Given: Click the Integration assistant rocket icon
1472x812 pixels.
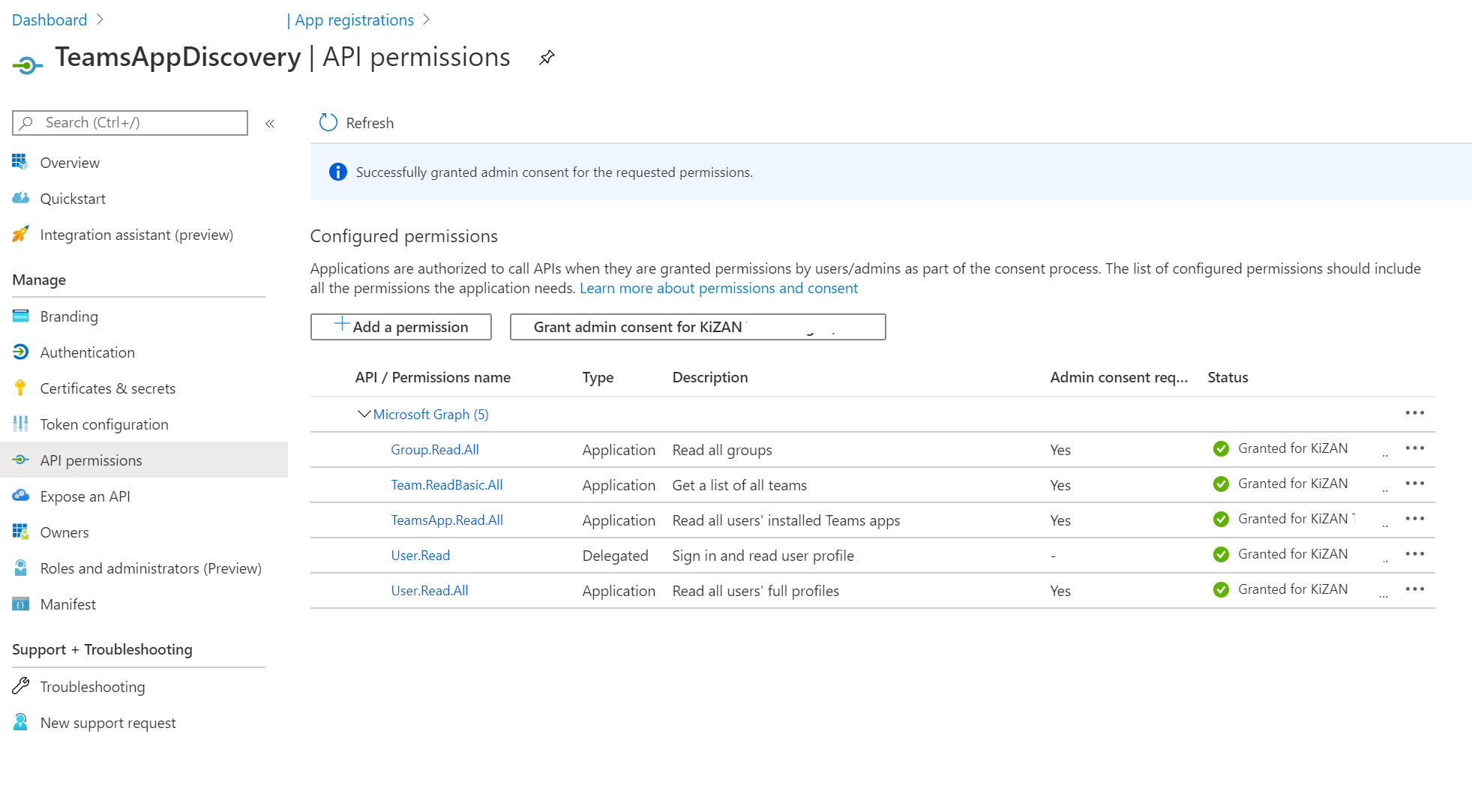Looking at the screenshot, I should [20, 234].
